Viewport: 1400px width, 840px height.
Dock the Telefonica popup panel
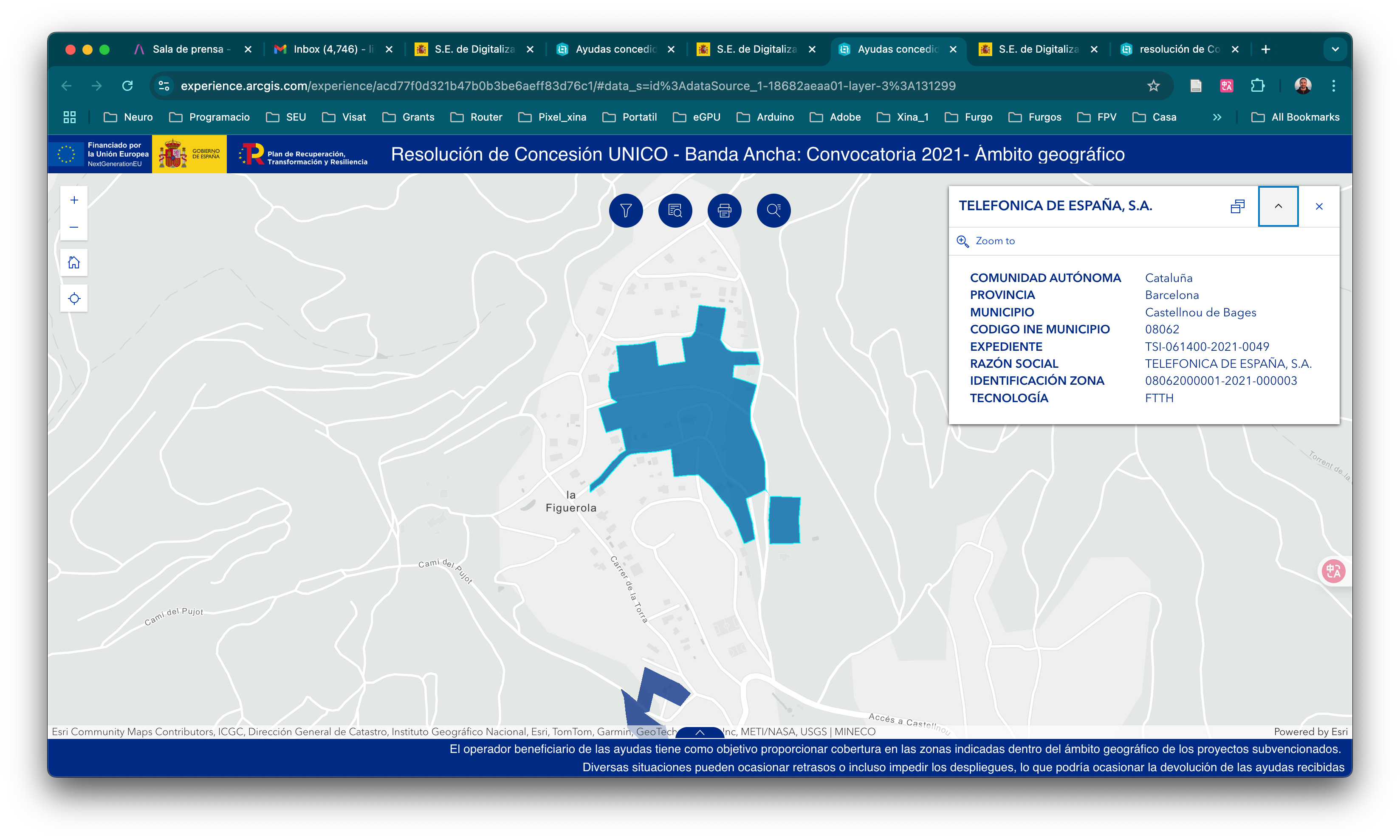1237,207
